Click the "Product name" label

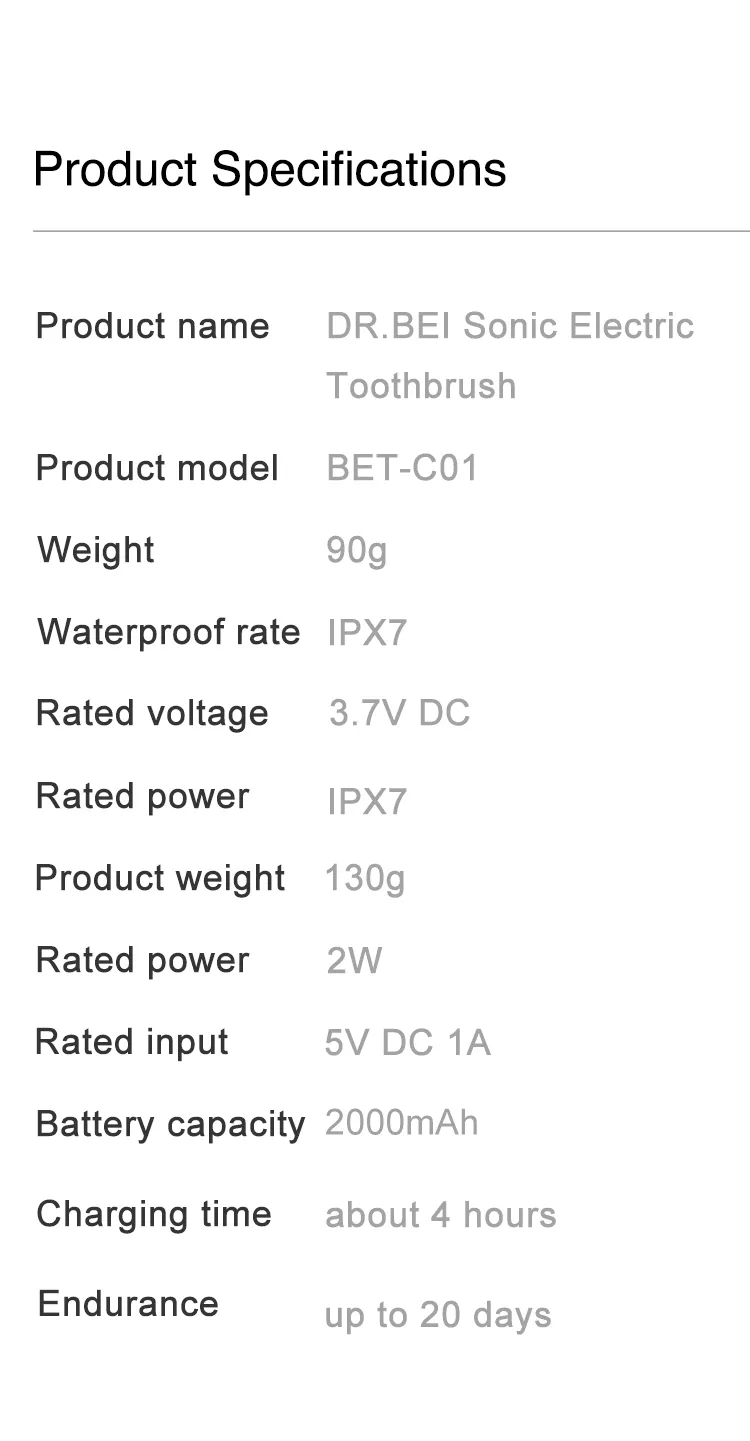pos(153,326)
